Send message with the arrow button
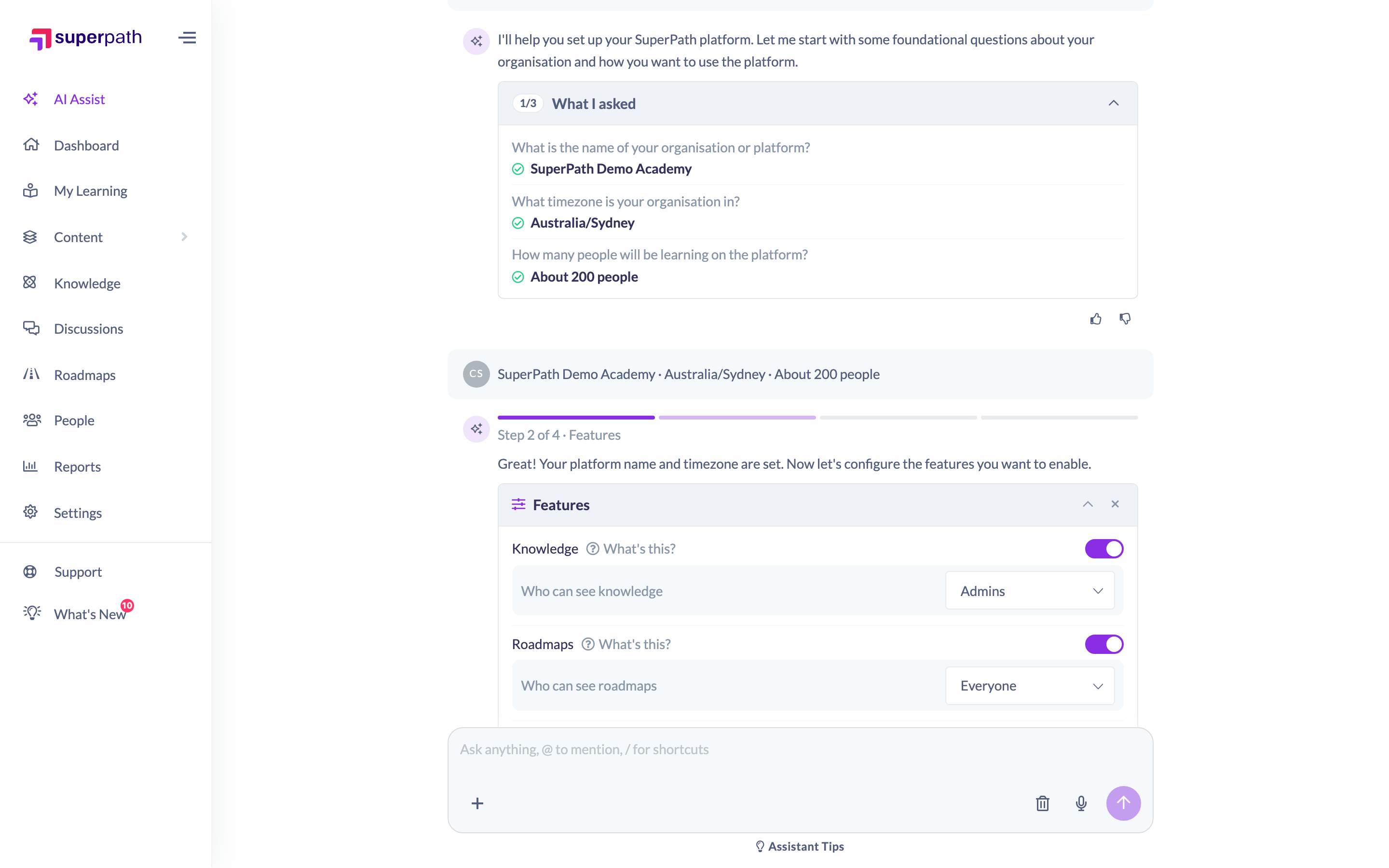The image size is (1389, 868). 1123,803
